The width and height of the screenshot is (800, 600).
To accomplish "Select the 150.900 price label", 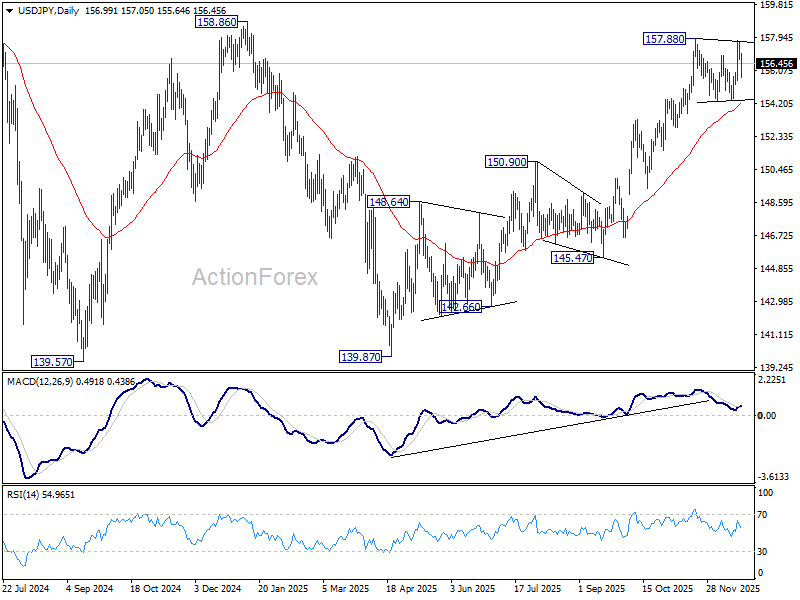I will point(506,162).
